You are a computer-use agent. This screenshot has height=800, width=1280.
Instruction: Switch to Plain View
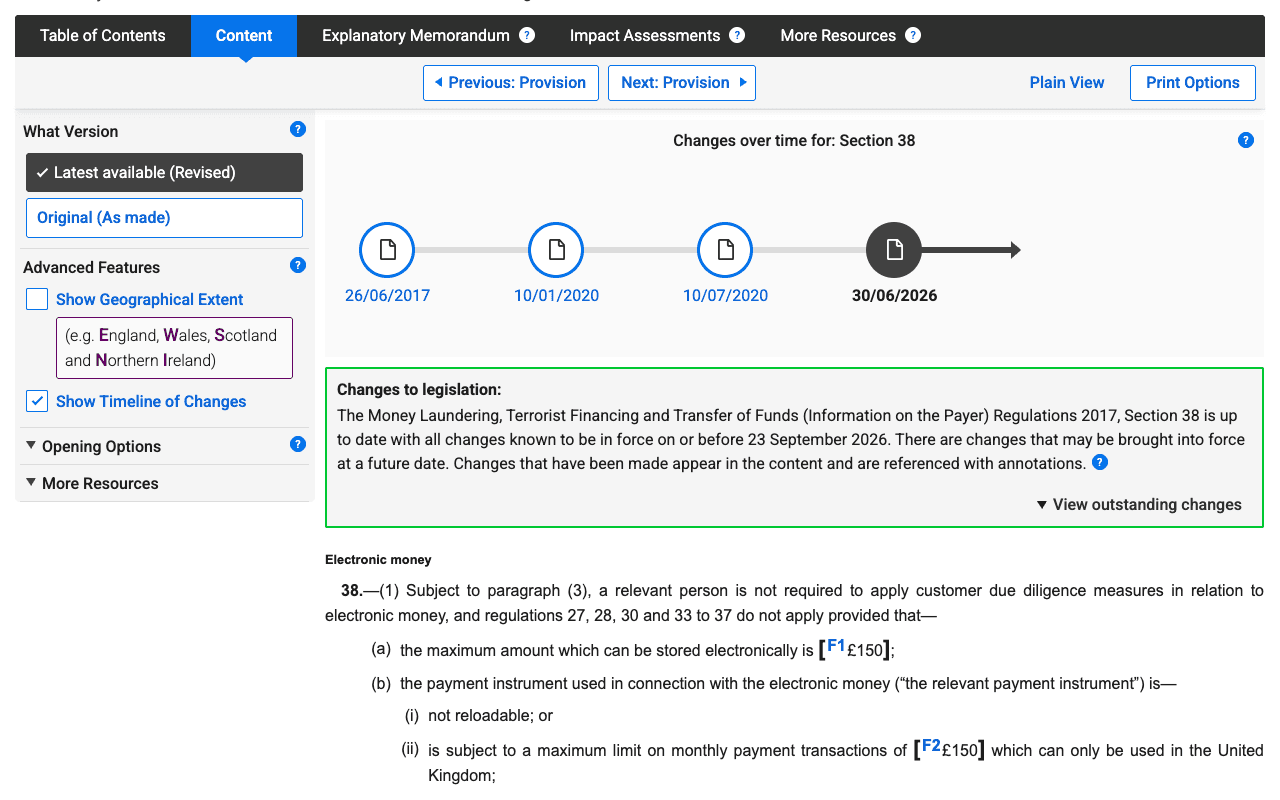pos(1067,83)
